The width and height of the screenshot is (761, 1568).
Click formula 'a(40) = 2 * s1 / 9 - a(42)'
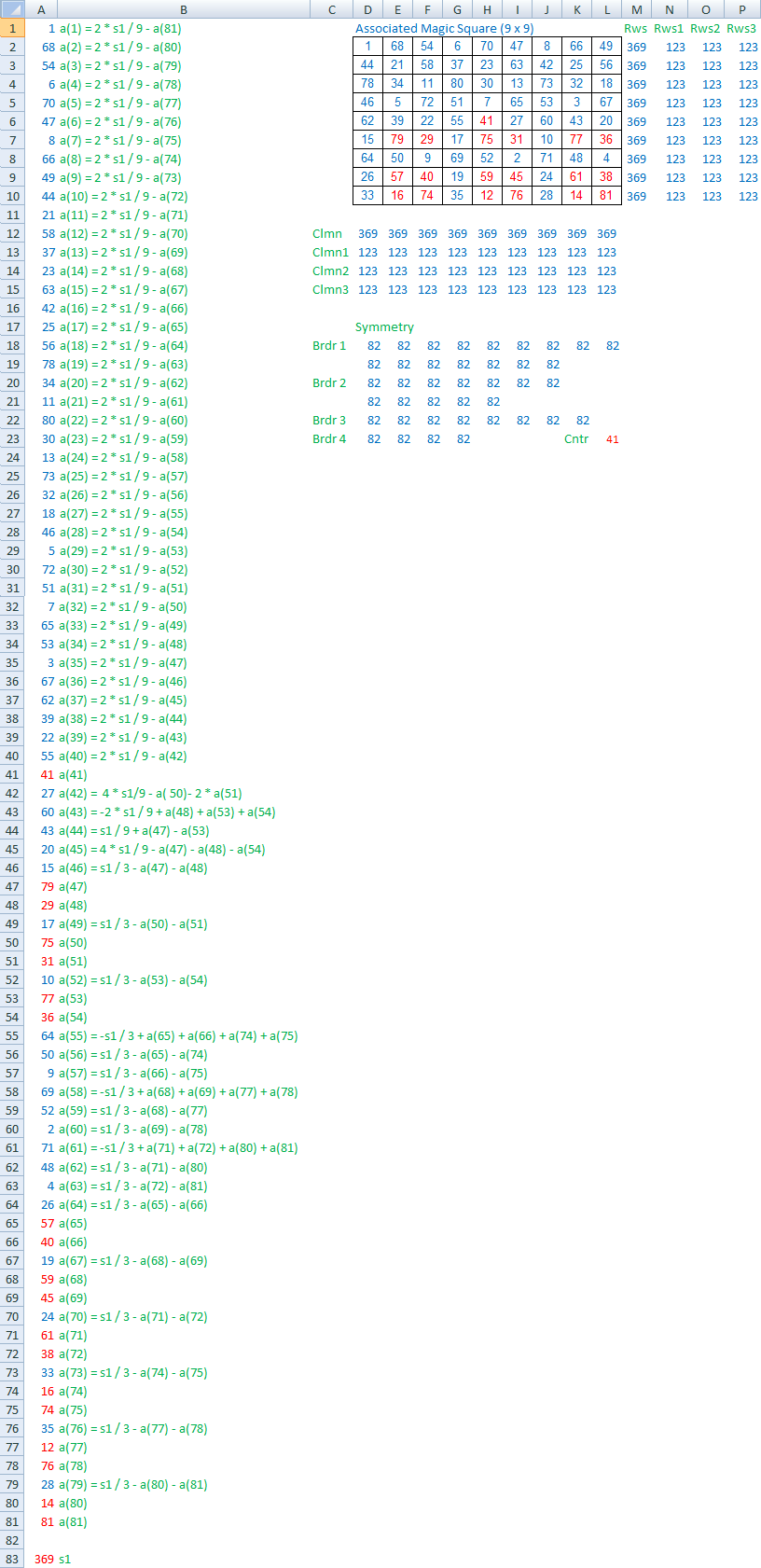tap(124, 756)
